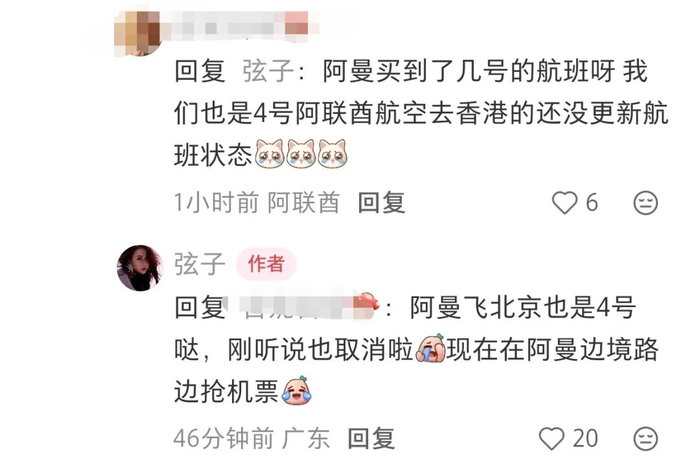
Task: Click the 作者 badge next to 弦子
Action: pos(266,264)
